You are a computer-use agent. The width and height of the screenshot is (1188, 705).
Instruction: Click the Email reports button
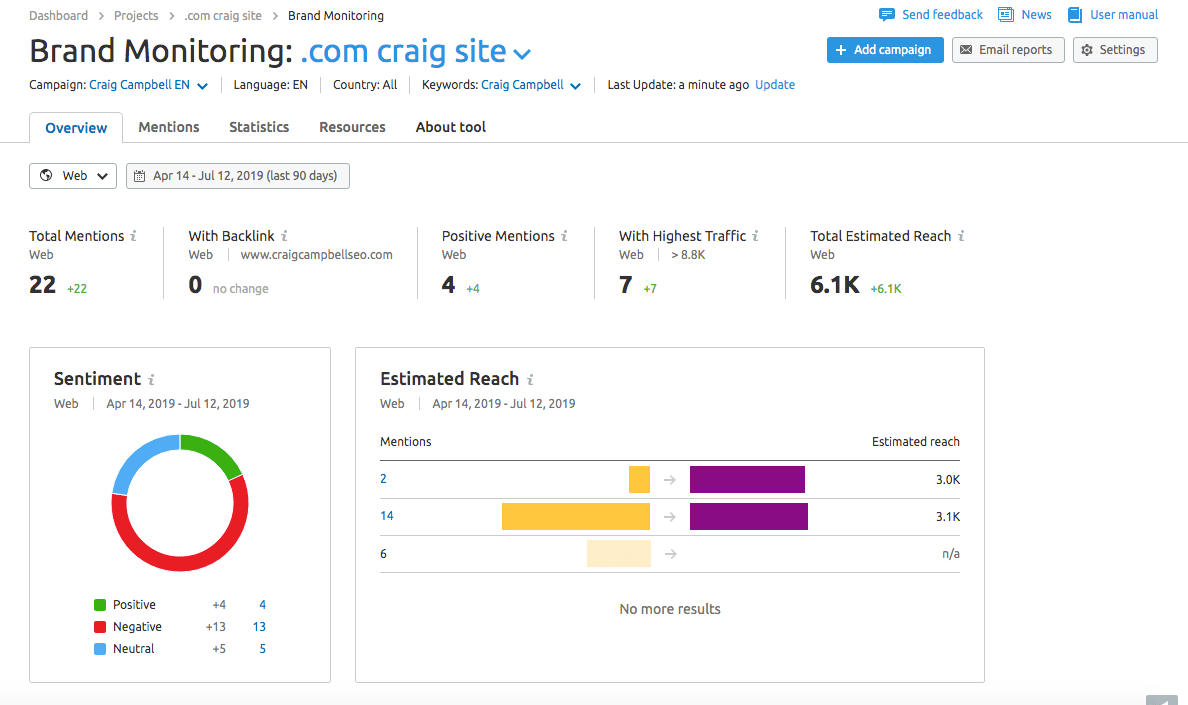coord(1008,50)
